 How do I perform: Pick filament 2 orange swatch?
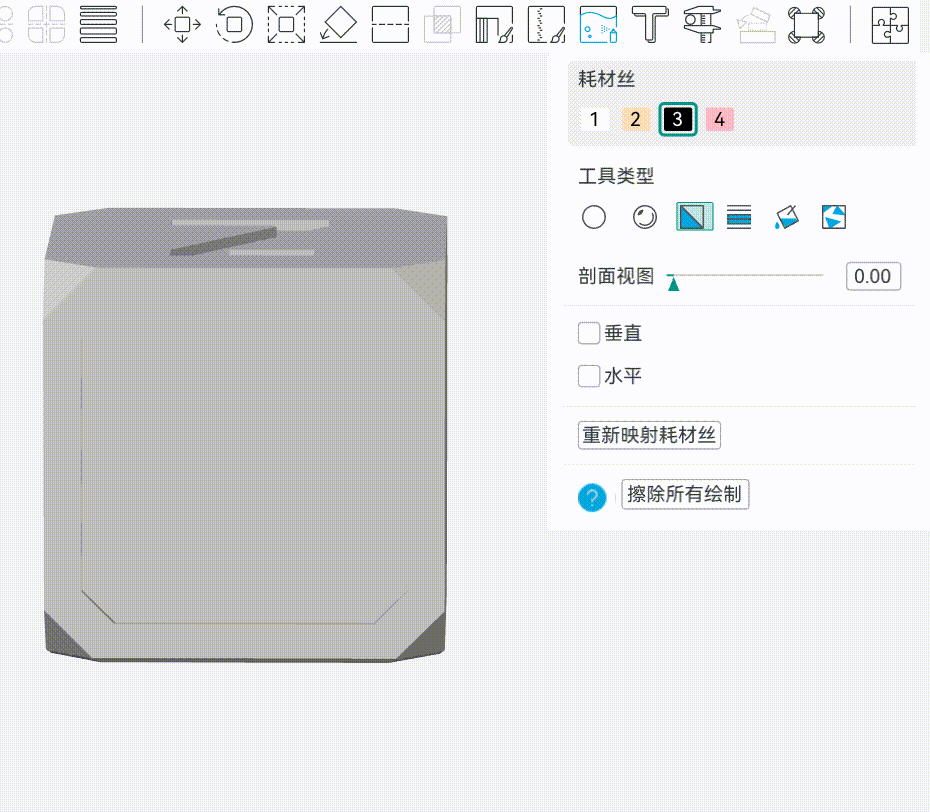pyautogui.click(x=636, y=119)
